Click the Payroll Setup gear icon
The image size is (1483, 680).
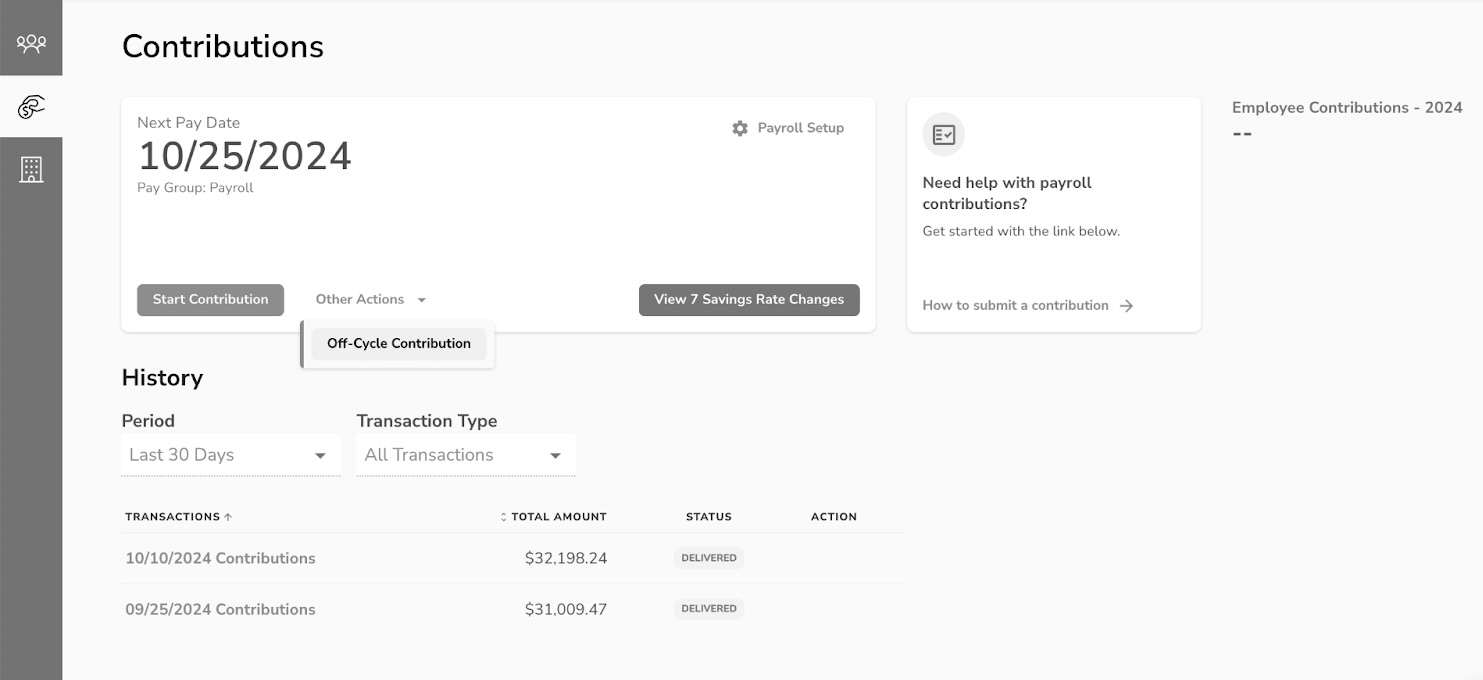coord(740,128)
